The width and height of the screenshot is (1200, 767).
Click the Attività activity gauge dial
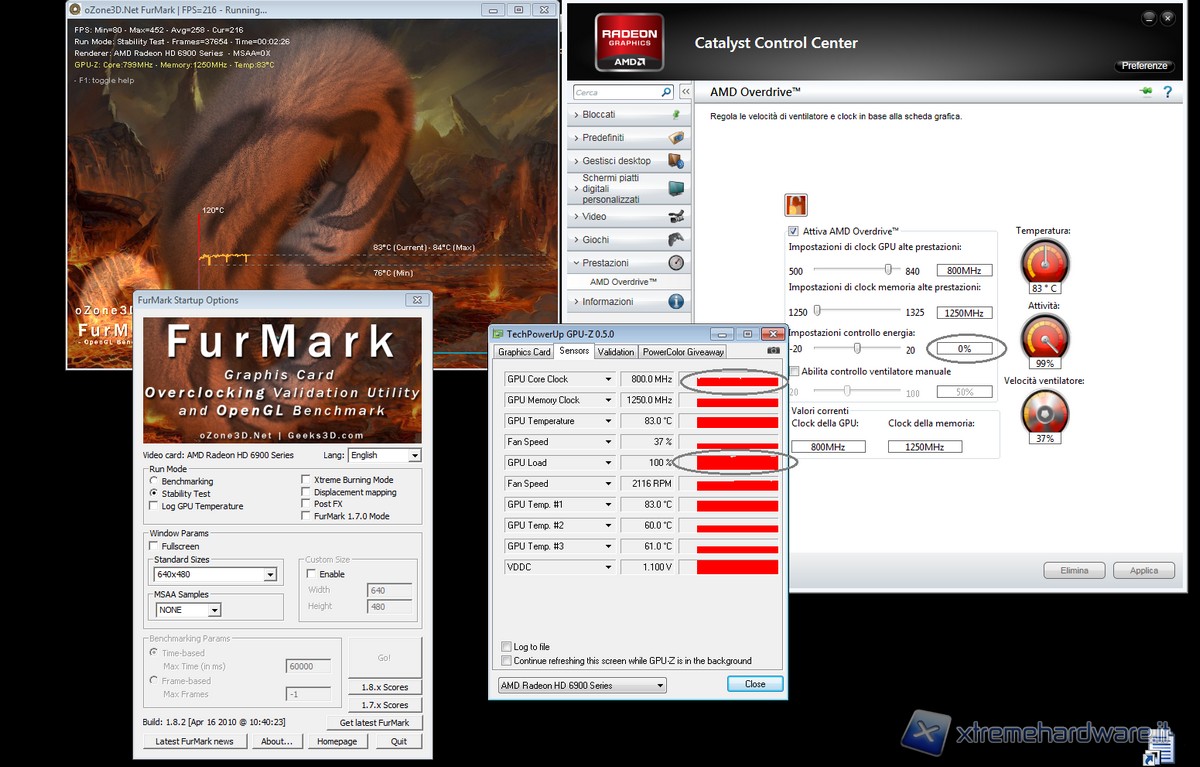[1045, 337]
